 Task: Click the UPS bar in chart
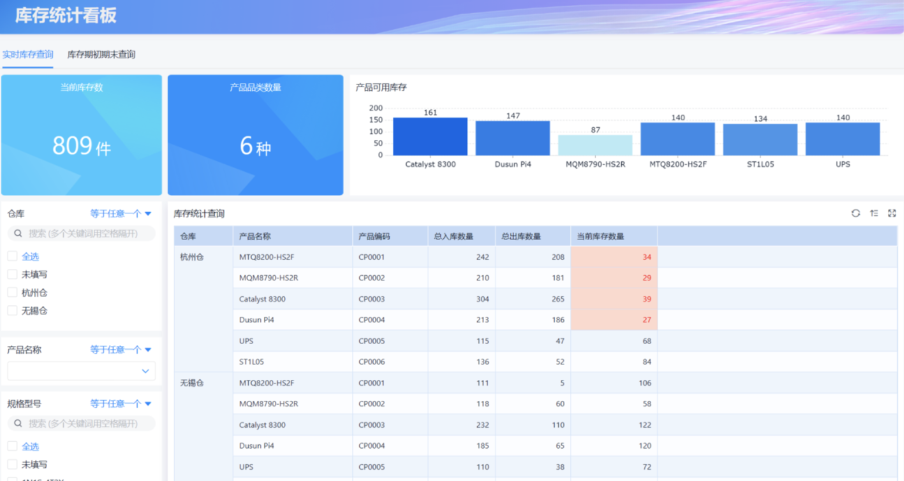pos(842,139)
